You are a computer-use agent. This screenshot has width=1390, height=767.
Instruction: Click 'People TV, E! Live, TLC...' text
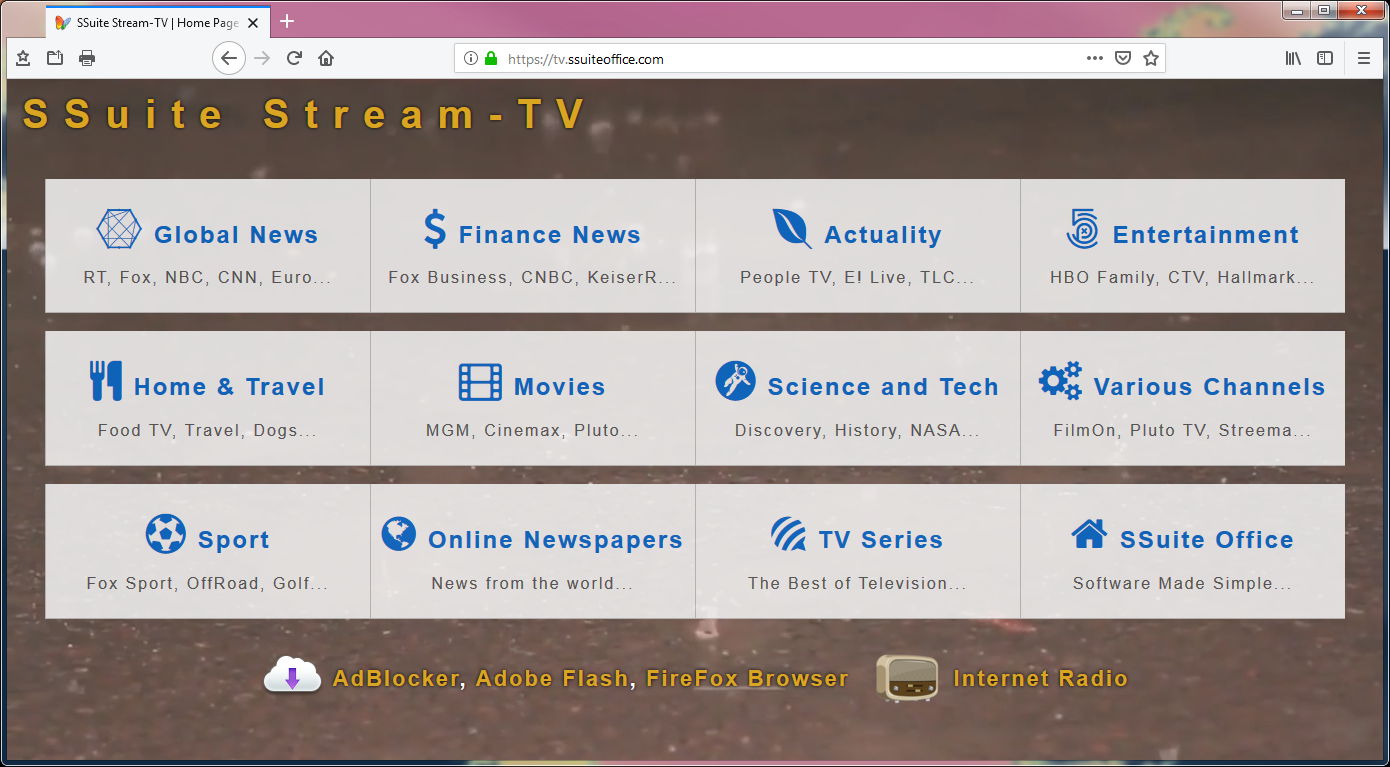[x=857, y=277]
